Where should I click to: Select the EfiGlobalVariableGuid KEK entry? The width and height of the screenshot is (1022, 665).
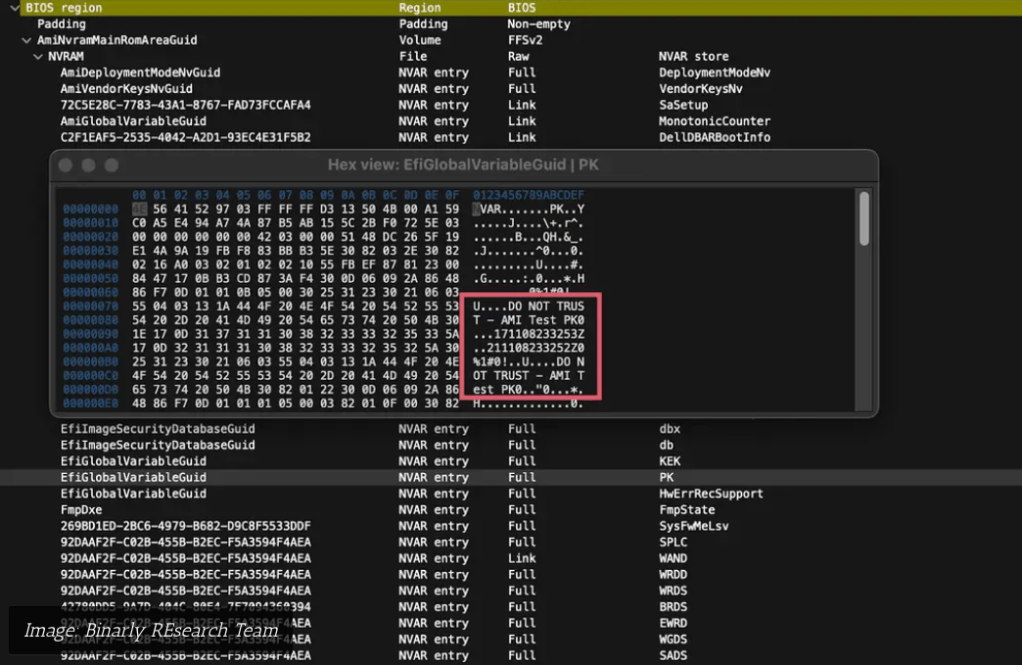[133, 461]
